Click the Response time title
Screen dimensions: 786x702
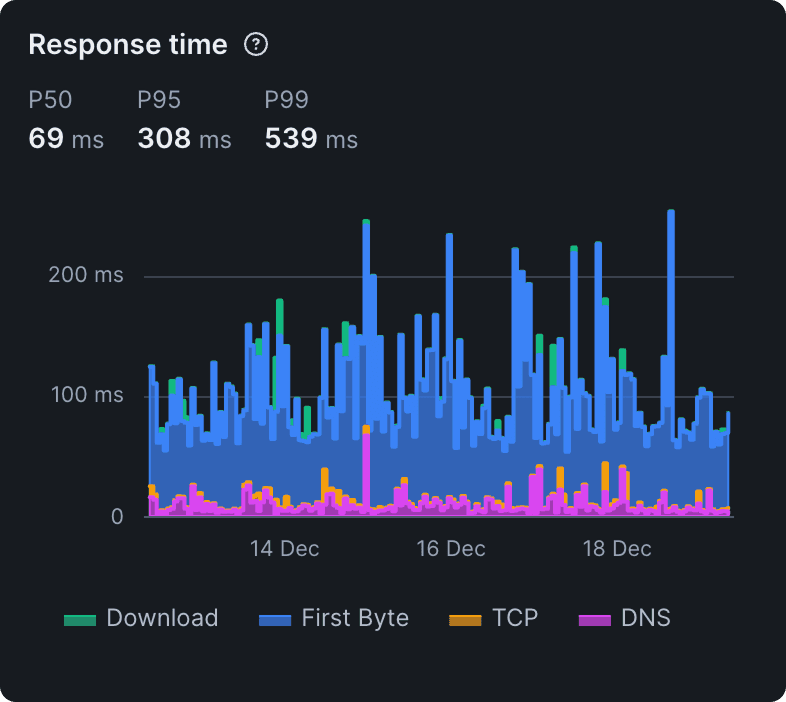(128, 45)
